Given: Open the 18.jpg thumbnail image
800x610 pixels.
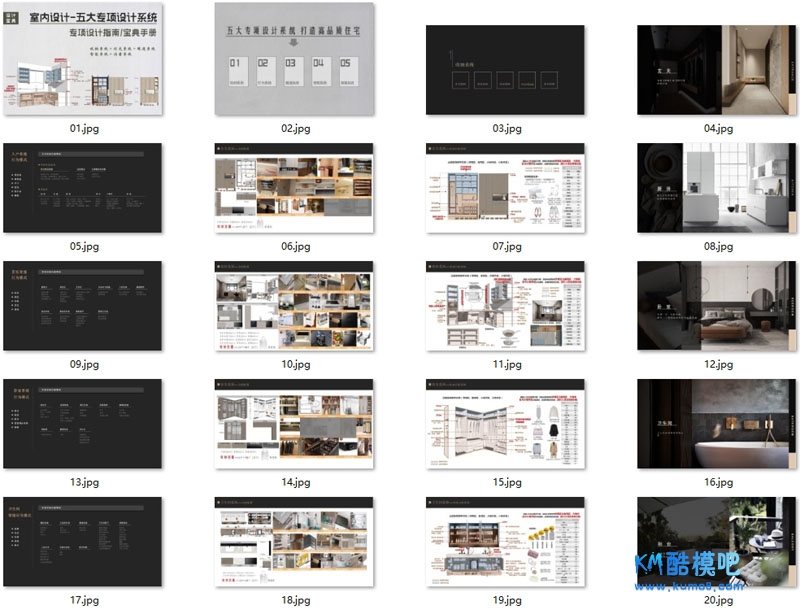Looking at the screenshot, I should click(295, 542).
